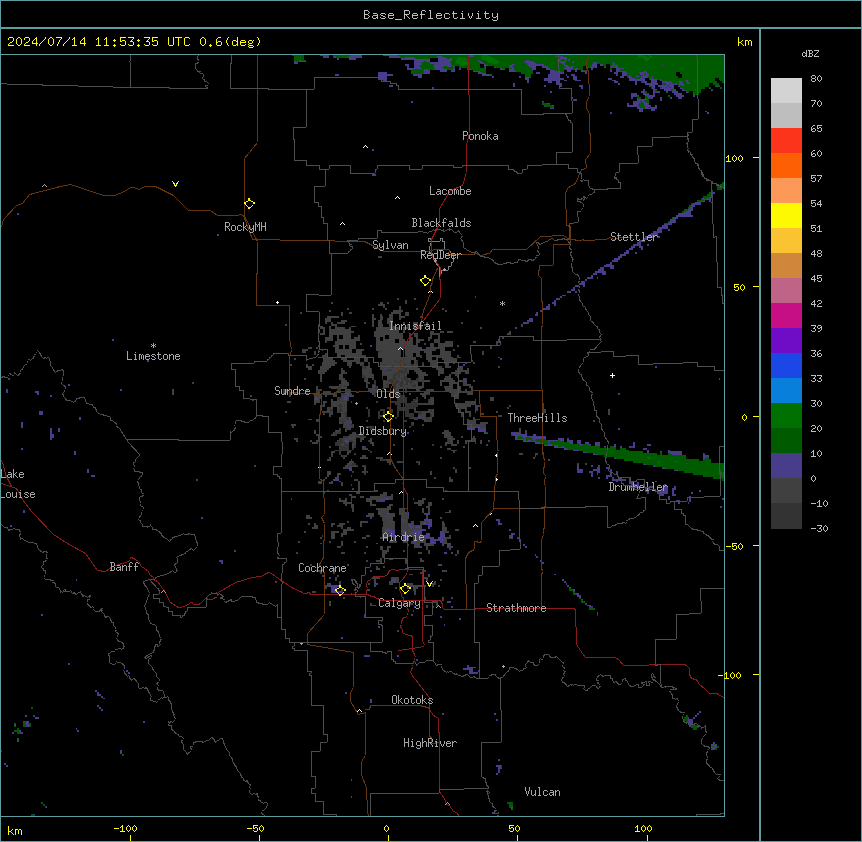Click the Didsbury town label

coord(383,431)
